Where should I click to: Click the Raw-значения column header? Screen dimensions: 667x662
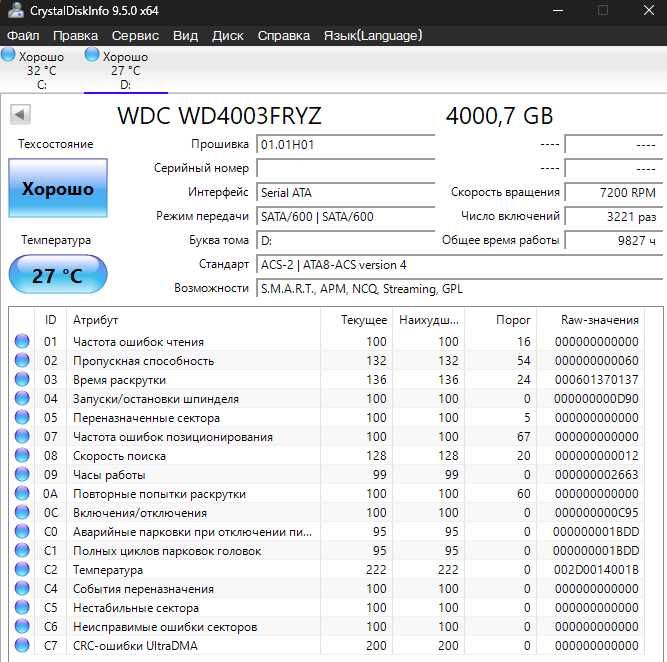click(x=590, y=320)
